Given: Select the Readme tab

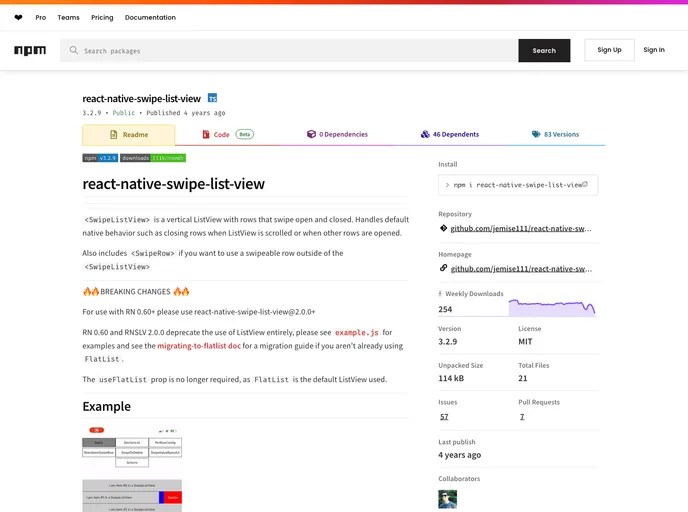Looking at the screenshot, I should 129,135.
